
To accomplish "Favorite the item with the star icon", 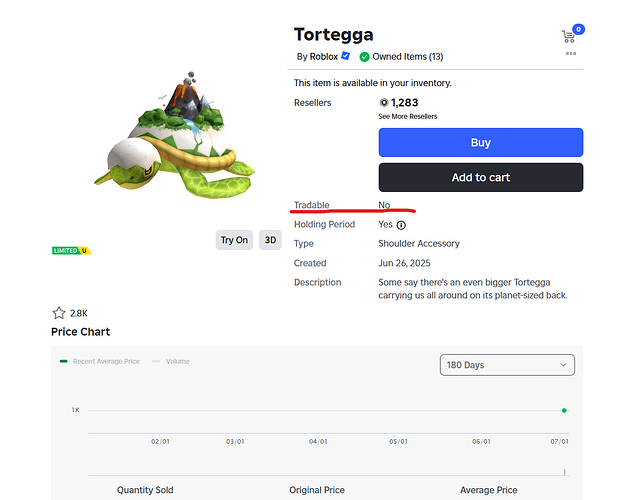I will [x=59, y=313].
